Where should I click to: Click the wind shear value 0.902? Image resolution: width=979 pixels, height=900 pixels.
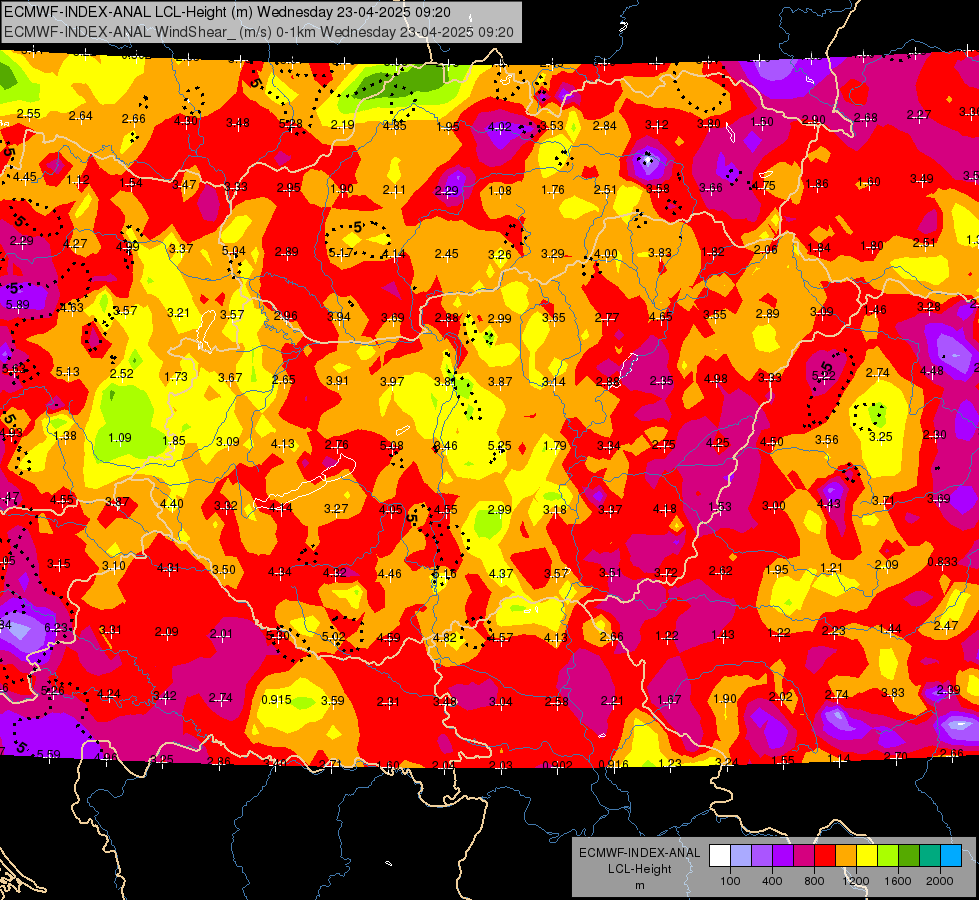[x=558, y=766]
